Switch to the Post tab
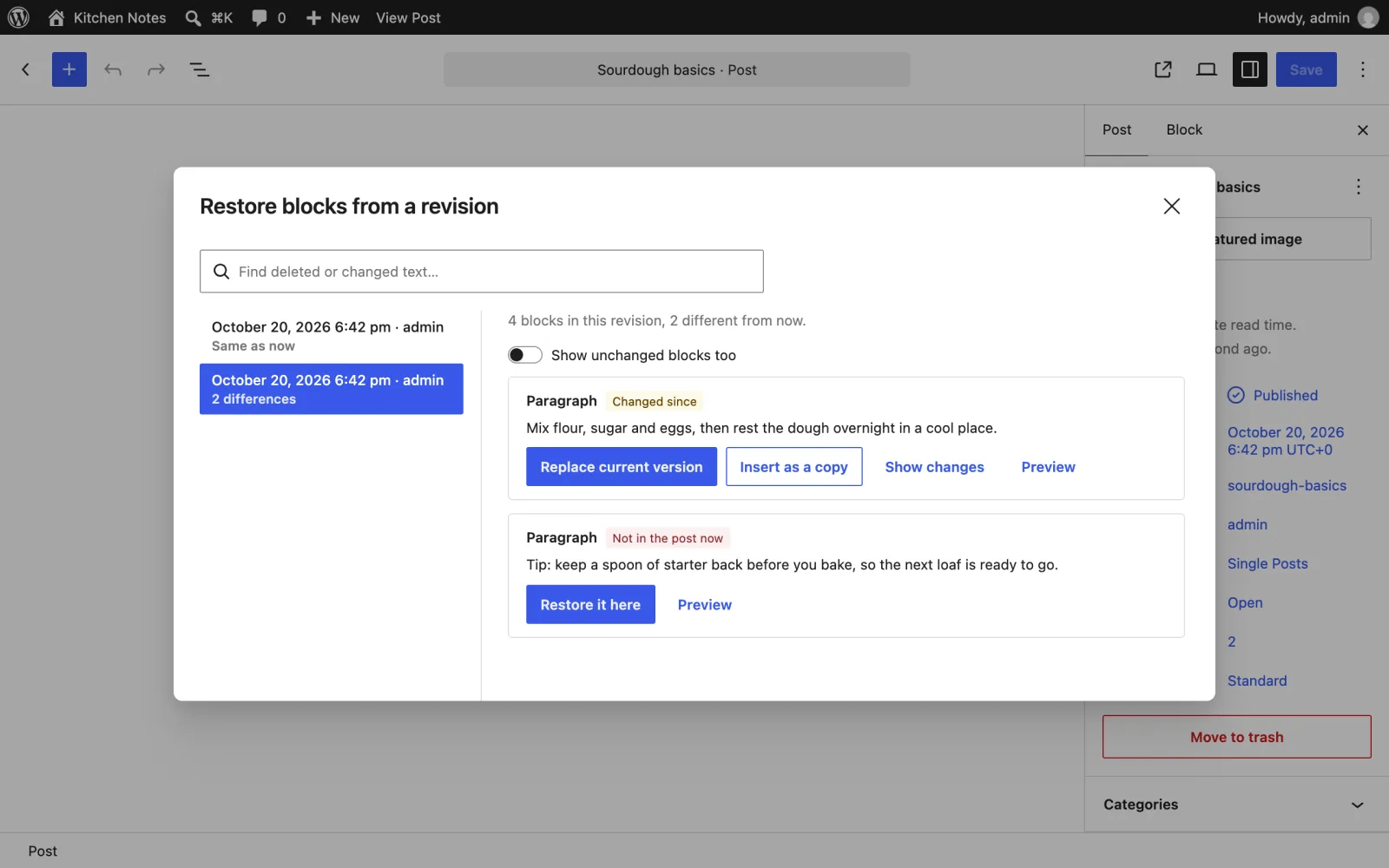The height and width of the screenshot is (868, 1389). pos(1116,130)
